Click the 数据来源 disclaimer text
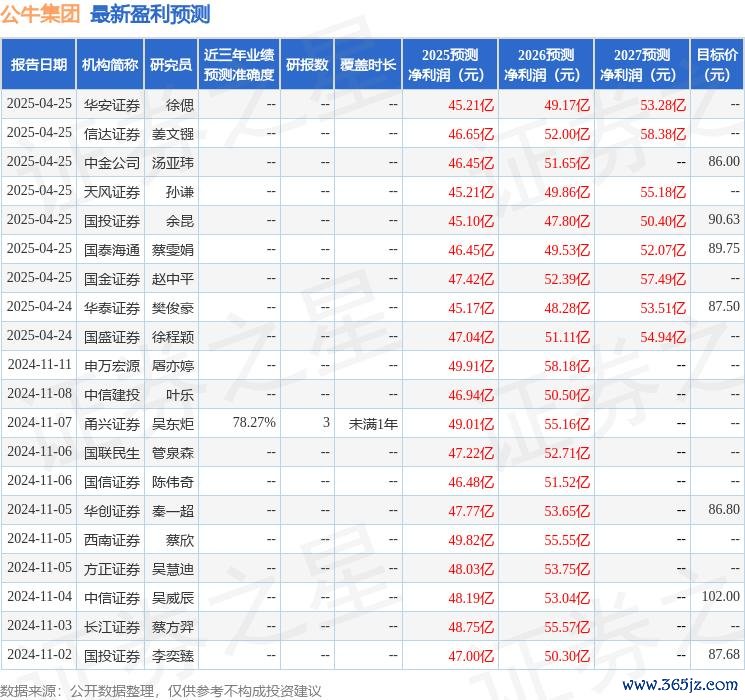The image size is (745, 700). (161, 691)
